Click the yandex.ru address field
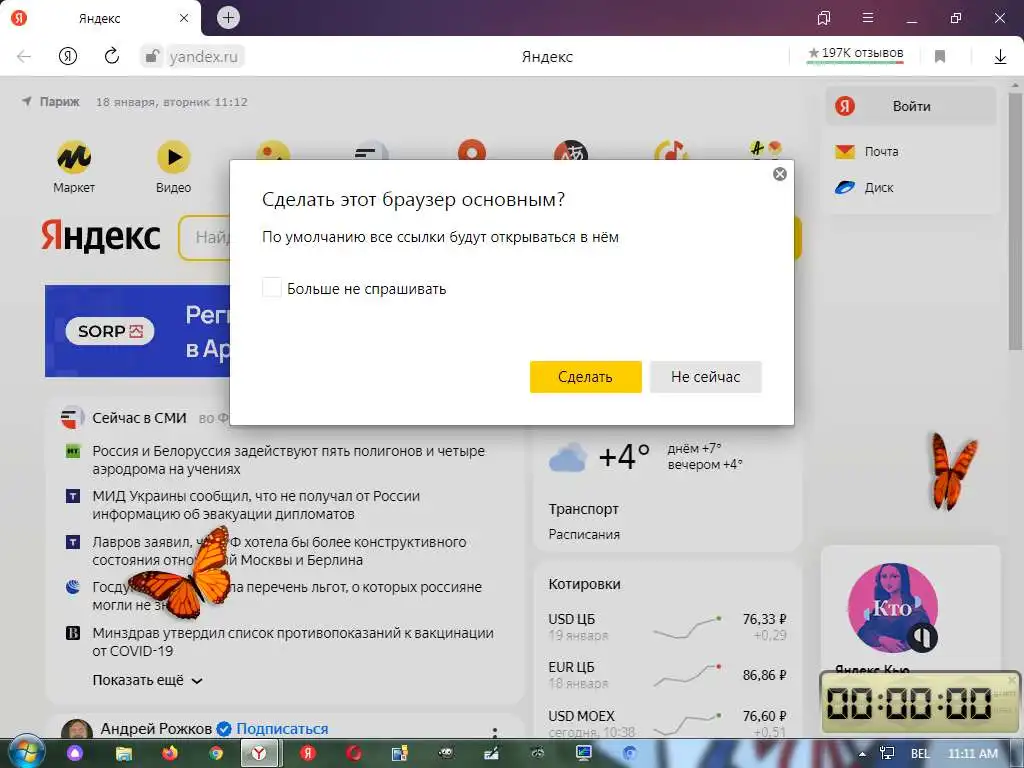1024x768 pixels. (204, 57)
